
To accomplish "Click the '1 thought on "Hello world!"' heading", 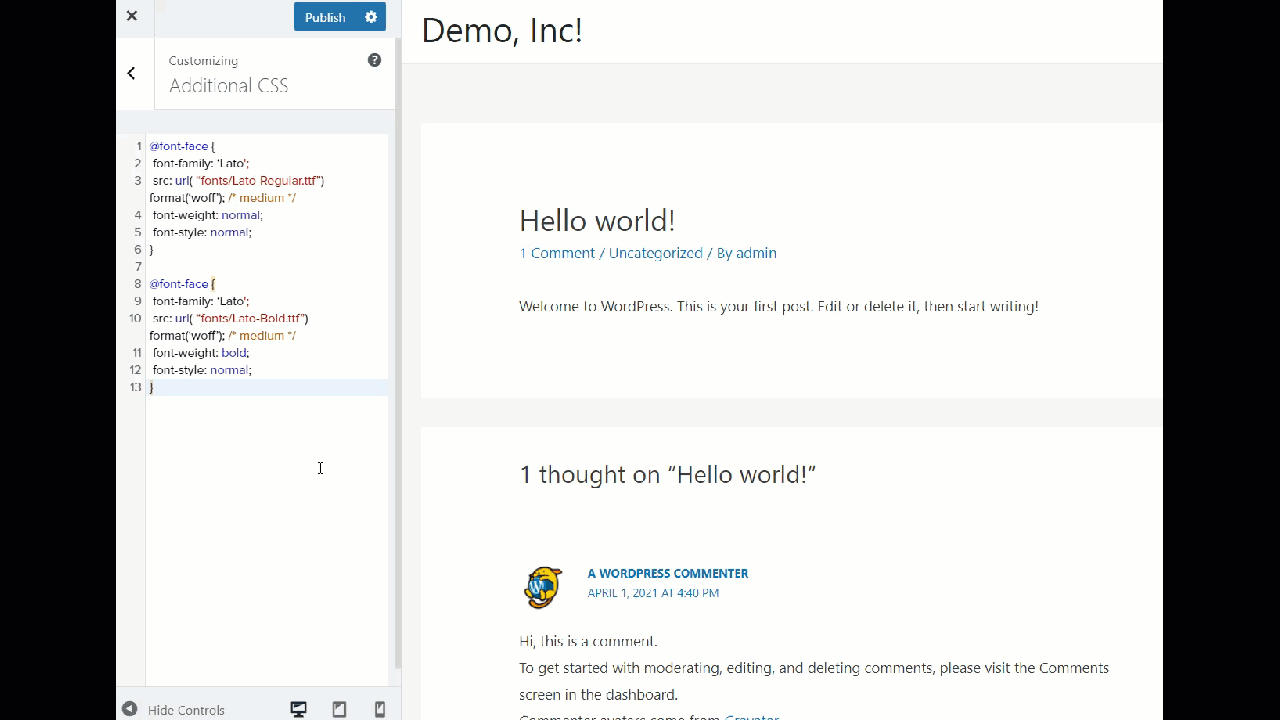I will click(667, 474).
